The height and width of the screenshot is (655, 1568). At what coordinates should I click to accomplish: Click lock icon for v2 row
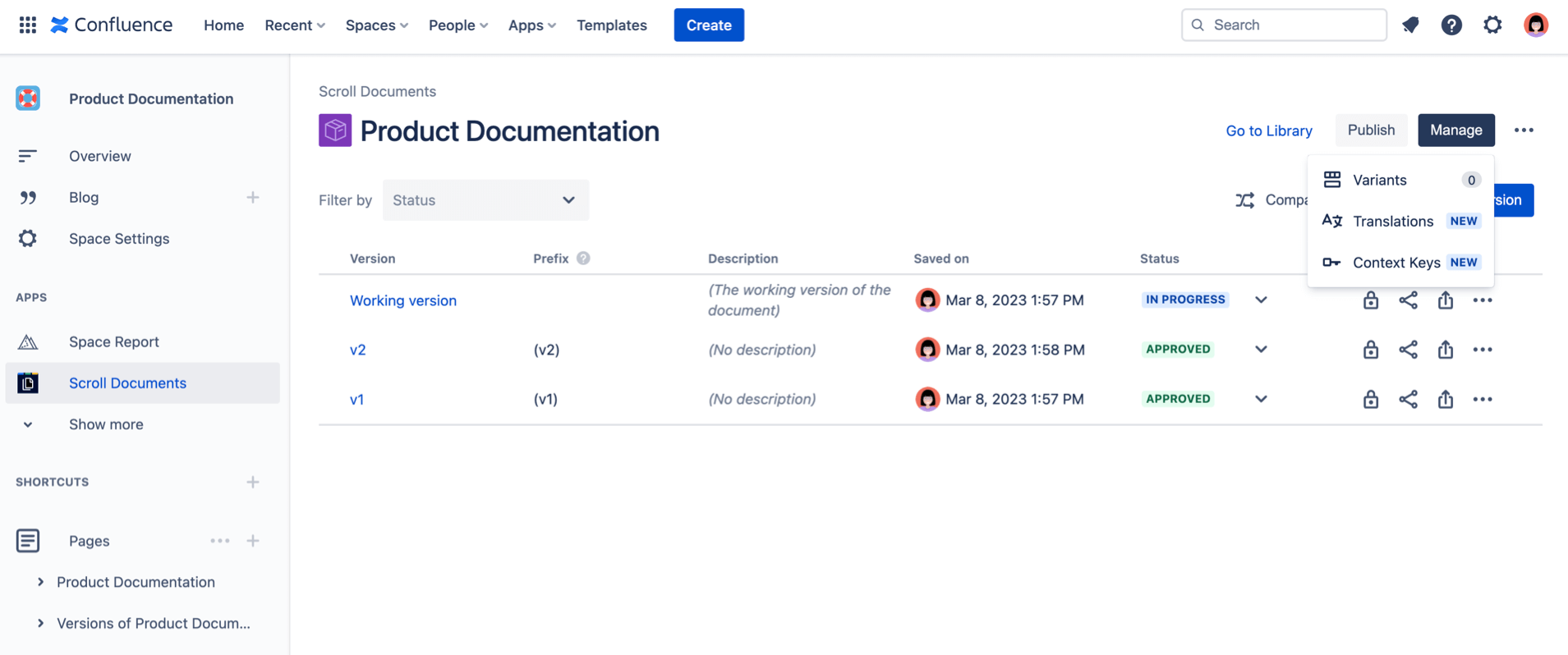[1370, 350]
